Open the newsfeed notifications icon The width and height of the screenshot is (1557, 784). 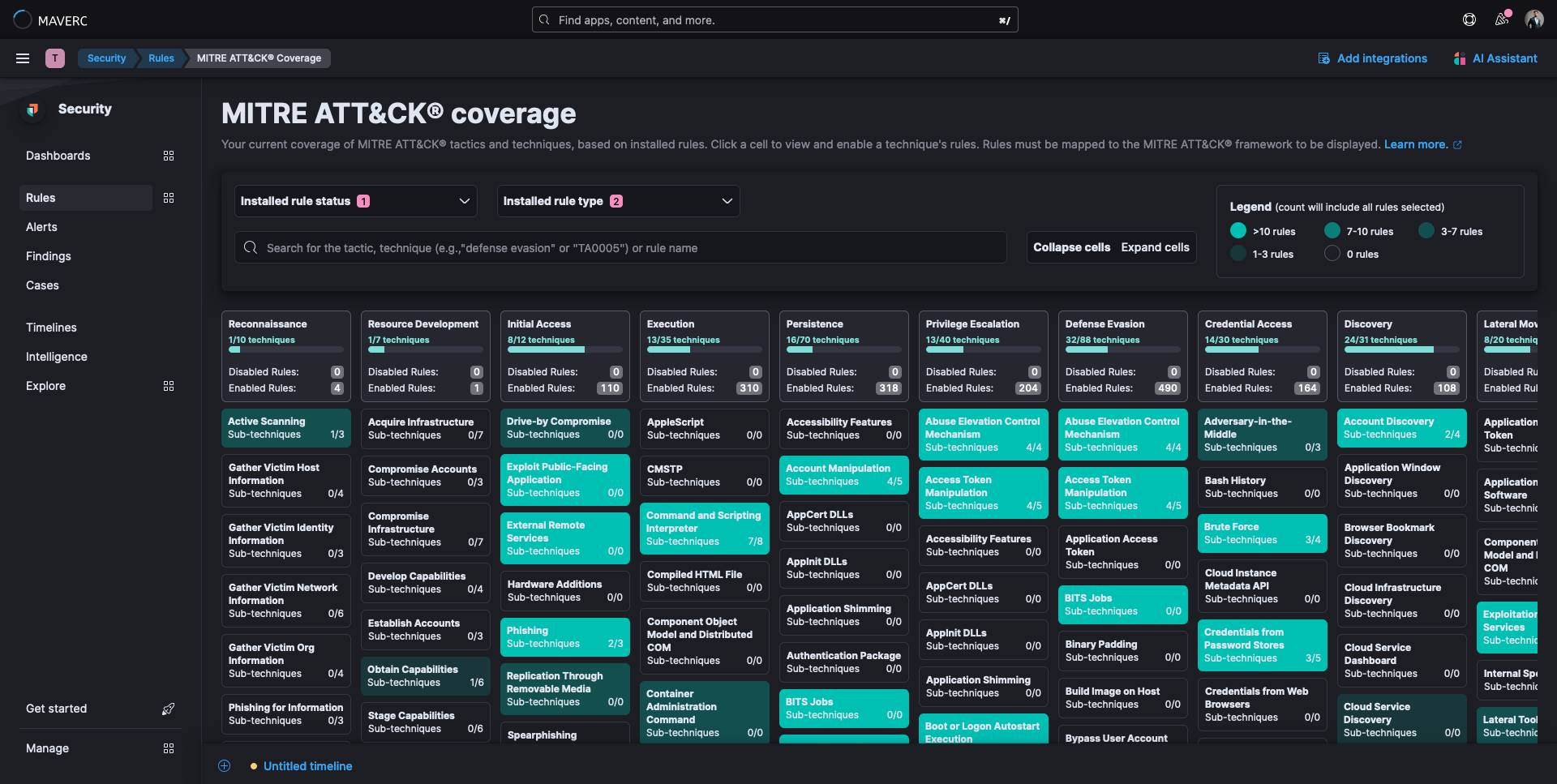(1502, 19)
